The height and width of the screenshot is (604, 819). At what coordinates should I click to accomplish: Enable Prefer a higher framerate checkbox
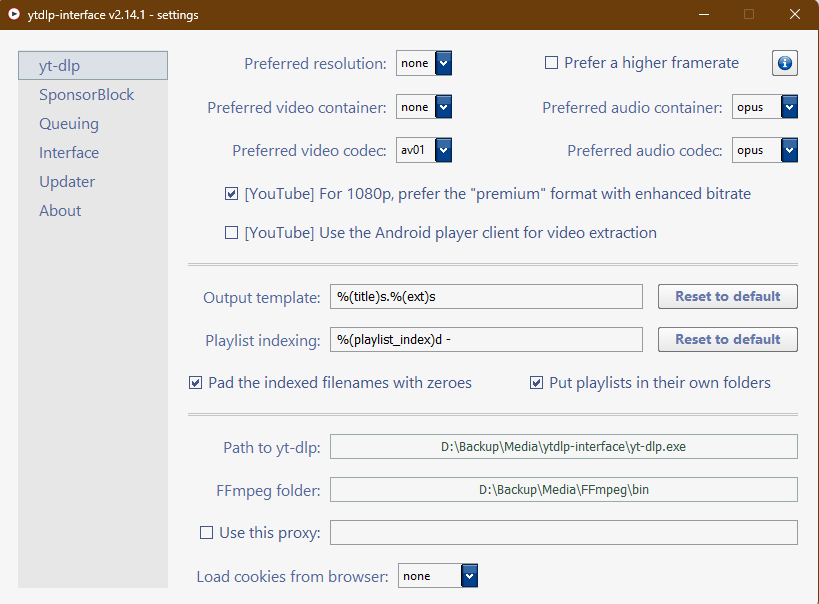pyautogui.click(x=551, y=63)
